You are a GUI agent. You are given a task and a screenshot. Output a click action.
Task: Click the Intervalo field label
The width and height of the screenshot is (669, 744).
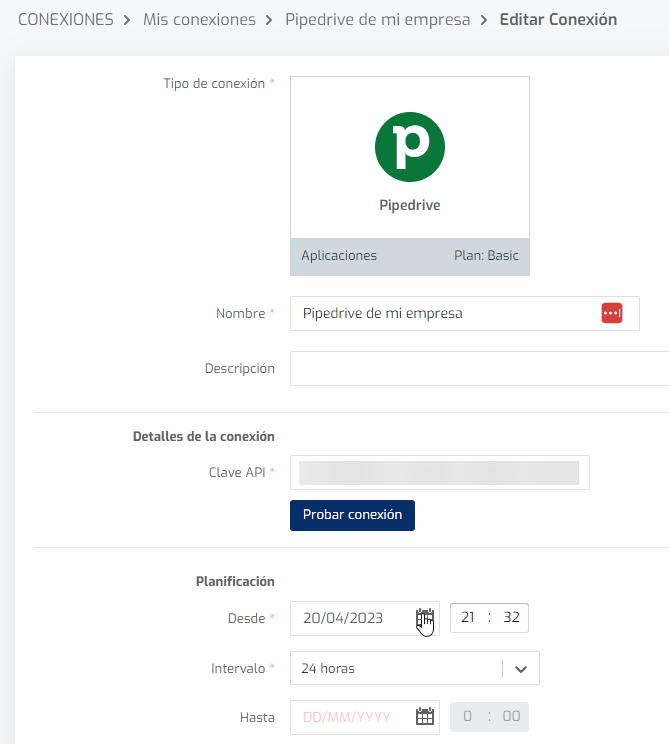point(238,669)
